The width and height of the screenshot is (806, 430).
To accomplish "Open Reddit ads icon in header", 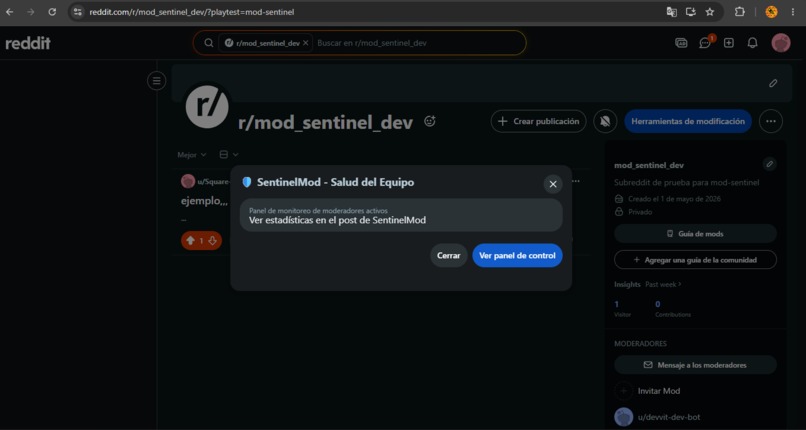I will [x=681, y=43].
